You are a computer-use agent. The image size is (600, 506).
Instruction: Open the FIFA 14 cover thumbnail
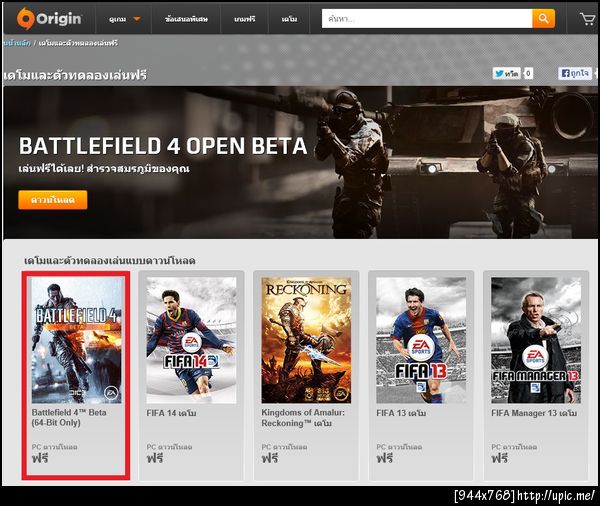pos(191,340)
